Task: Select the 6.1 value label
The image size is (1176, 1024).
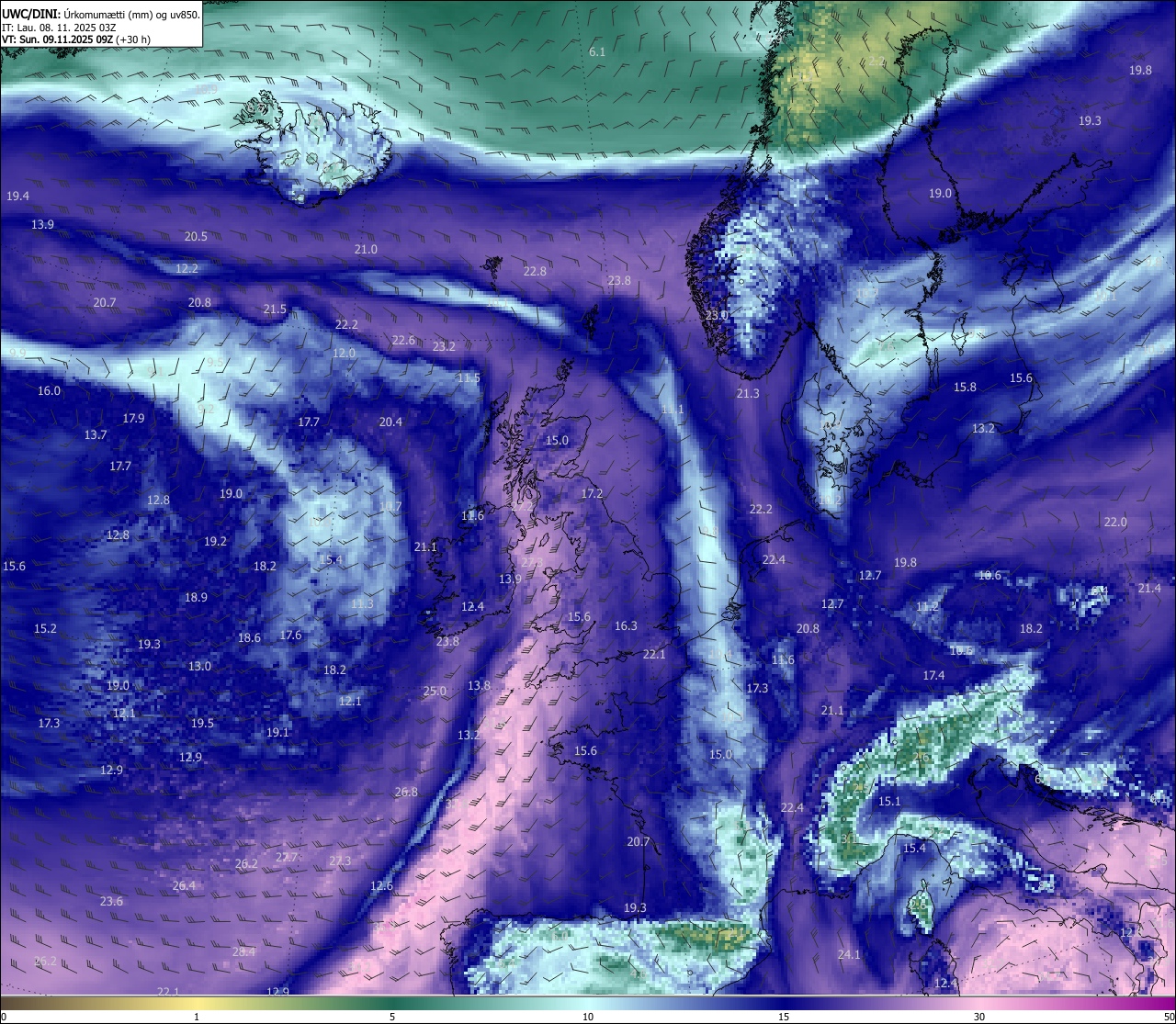Action: click(x=597, y=52)
